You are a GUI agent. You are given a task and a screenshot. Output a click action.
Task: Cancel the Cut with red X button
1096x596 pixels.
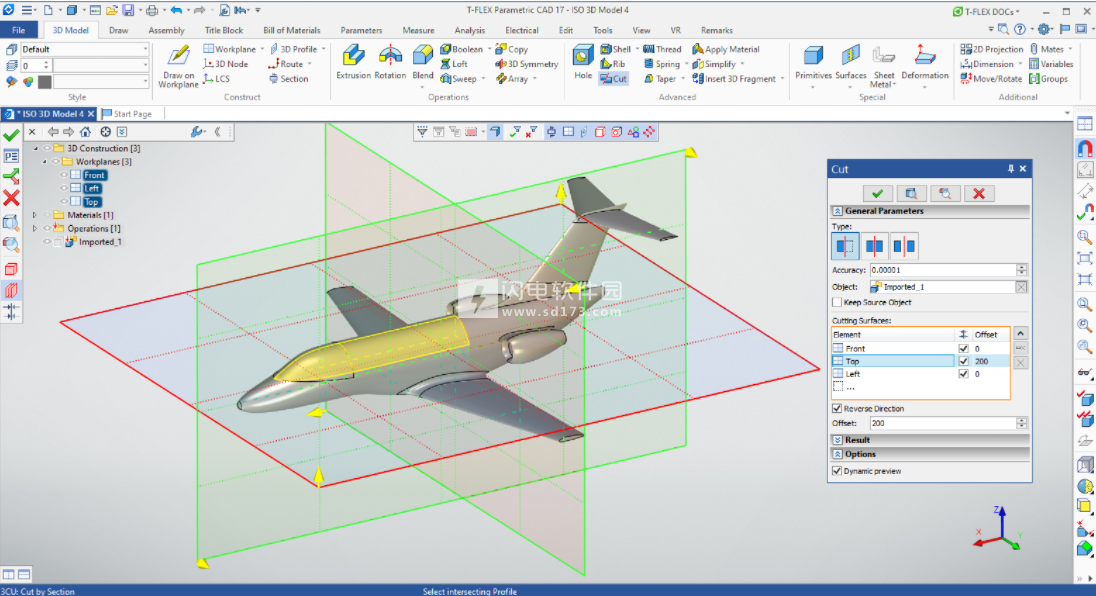pyautogui.click(x=979, y=194)
